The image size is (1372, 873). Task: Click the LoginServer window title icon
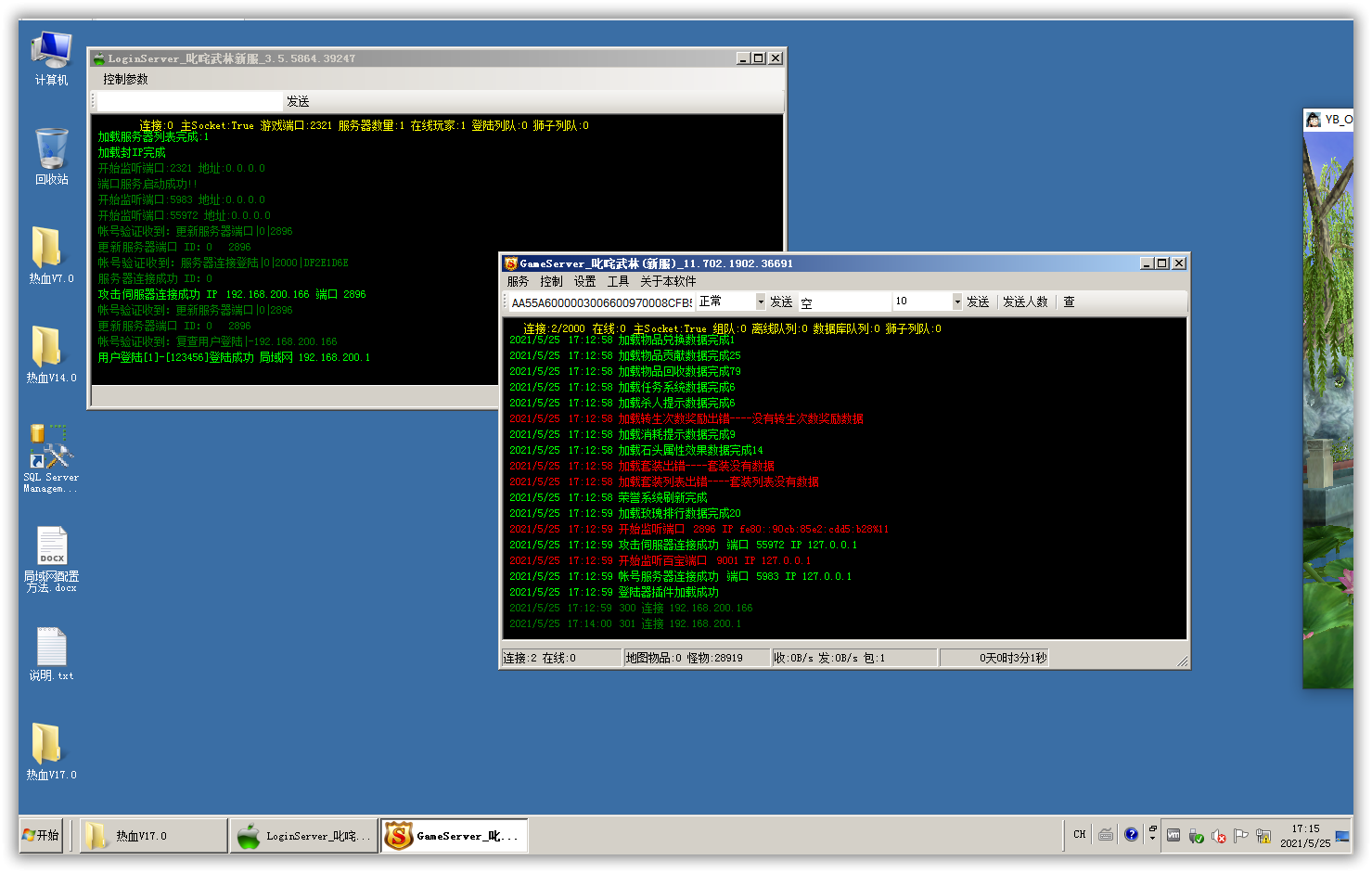point(99,58)
